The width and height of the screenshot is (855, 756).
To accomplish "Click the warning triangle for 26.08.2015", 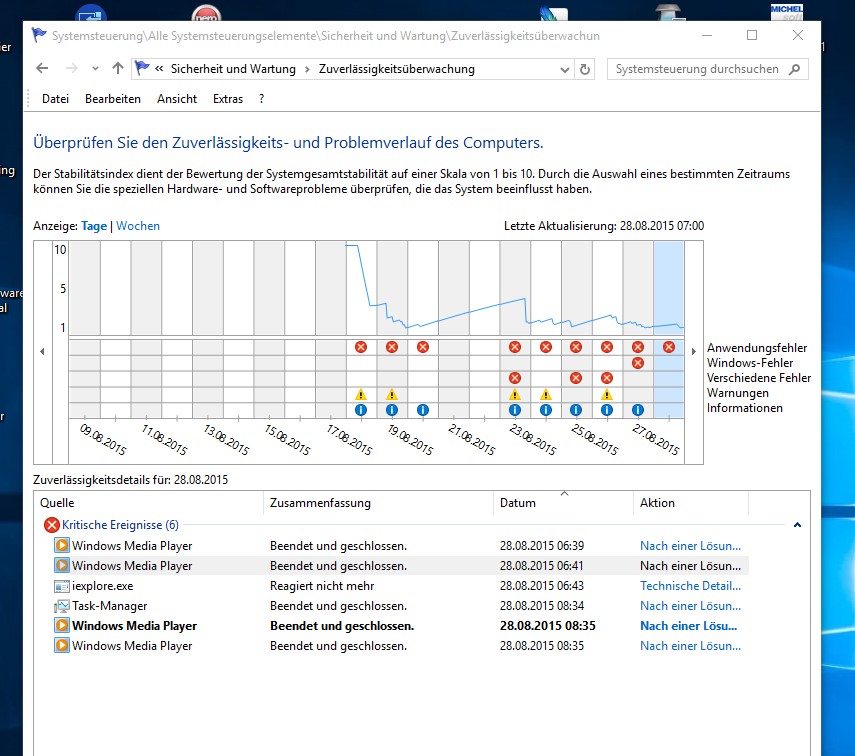I will click(607, 394).
